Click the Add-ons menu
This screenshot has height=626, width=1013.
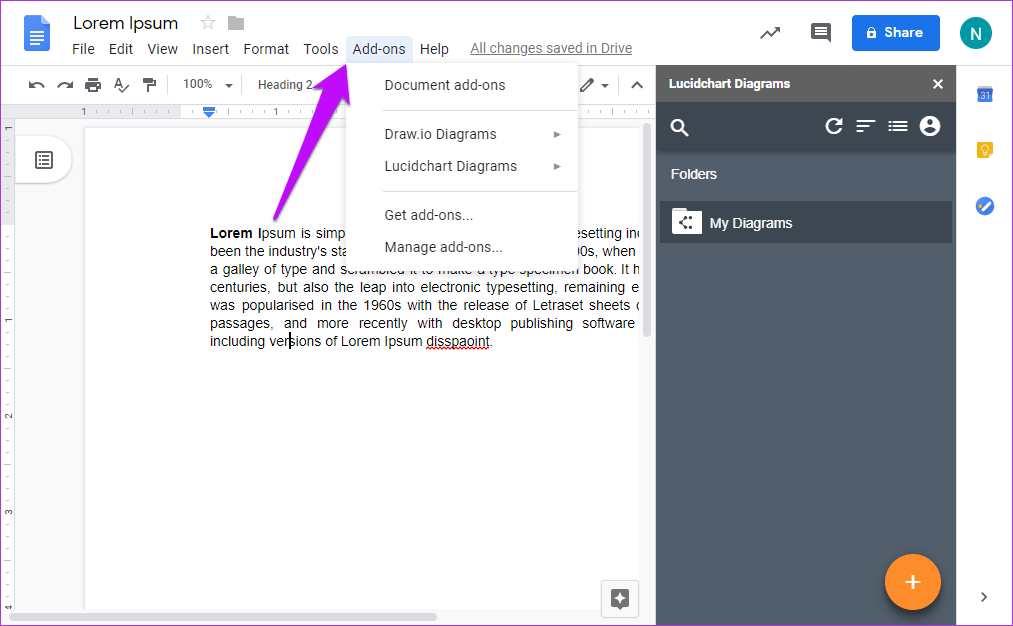click(379, 49)
